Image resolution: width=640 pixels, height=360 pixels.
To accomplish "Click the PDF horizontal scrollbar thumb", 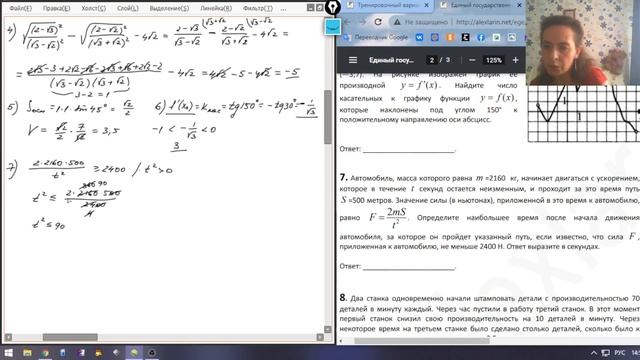I will (x=422, y=340).
